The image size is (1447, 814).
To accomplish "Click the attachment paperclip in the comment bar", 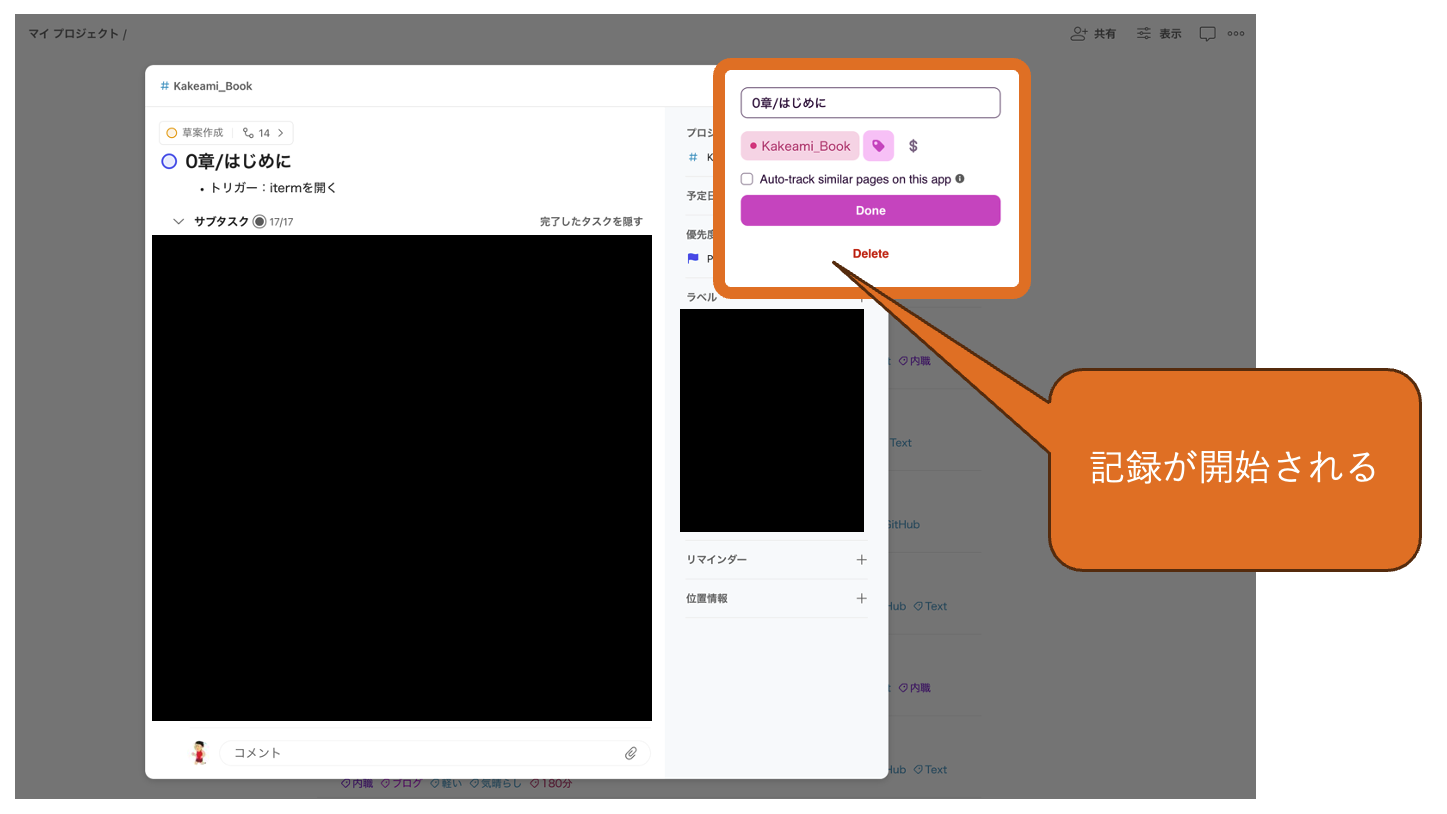I will [631, 753].
